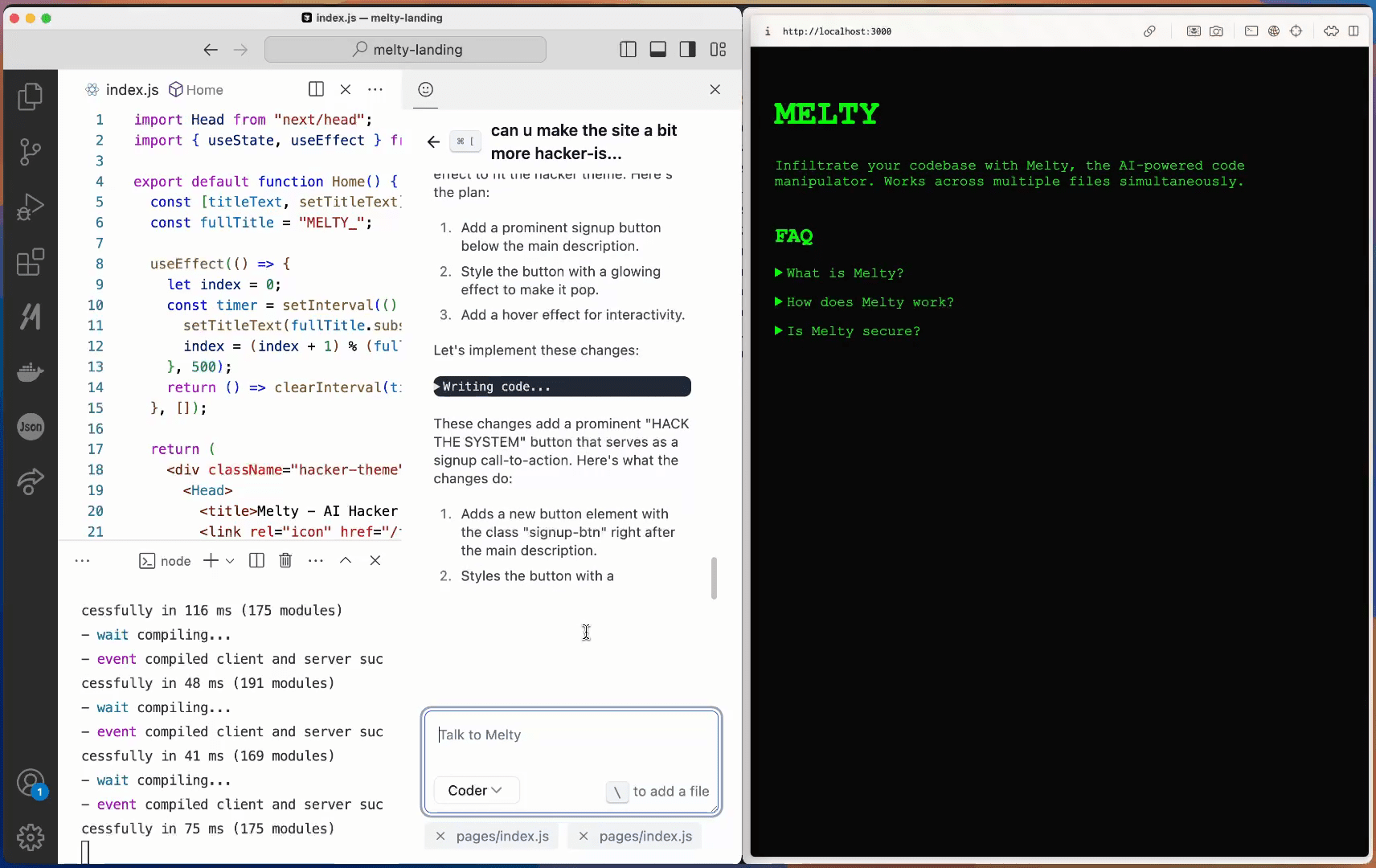Click the browser localhost:3000 address field
Image resolution: width=1376 pixels, height=868 pixels.
[x=837, y=31]
